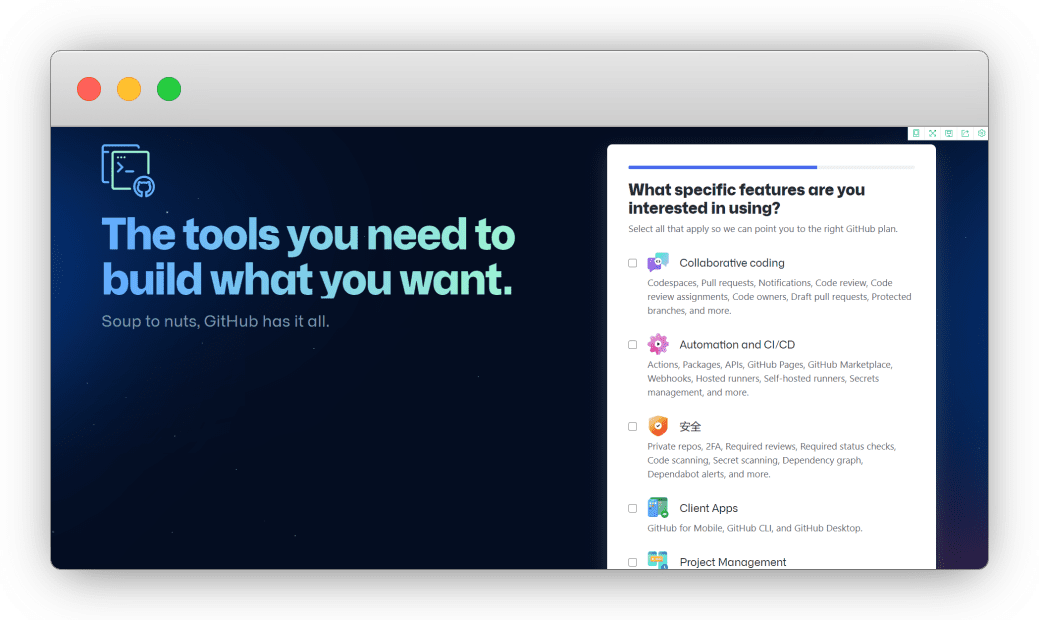Click the Project Management icon
The width and height of the screenshot is (1039, 620).
pos(657,561)
